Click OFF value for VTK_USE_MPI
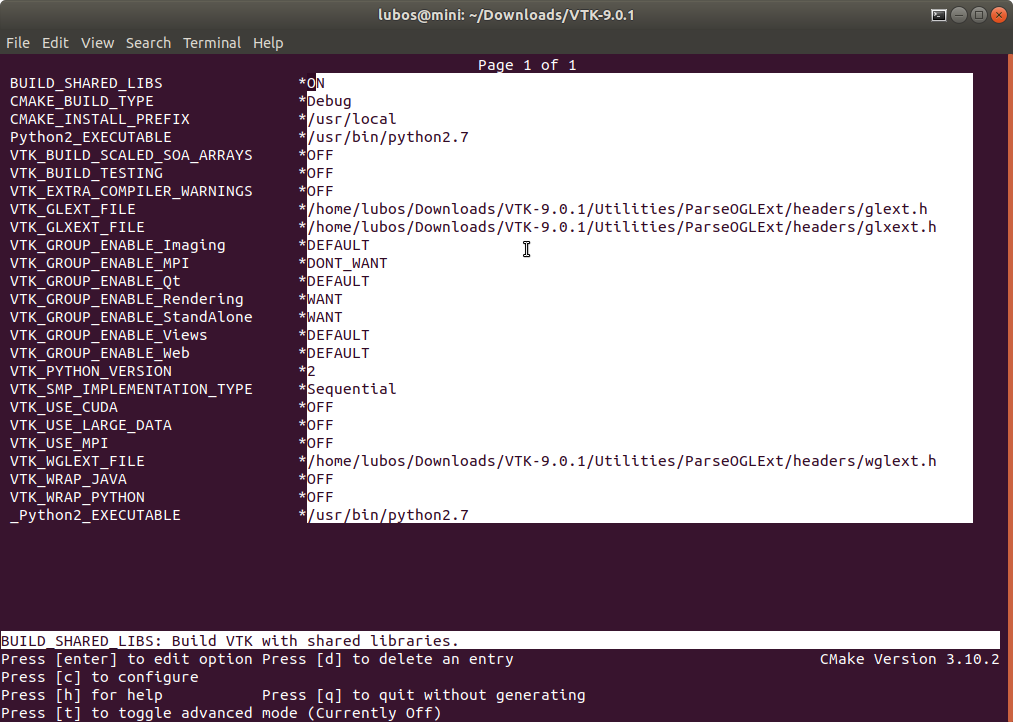 320,444
